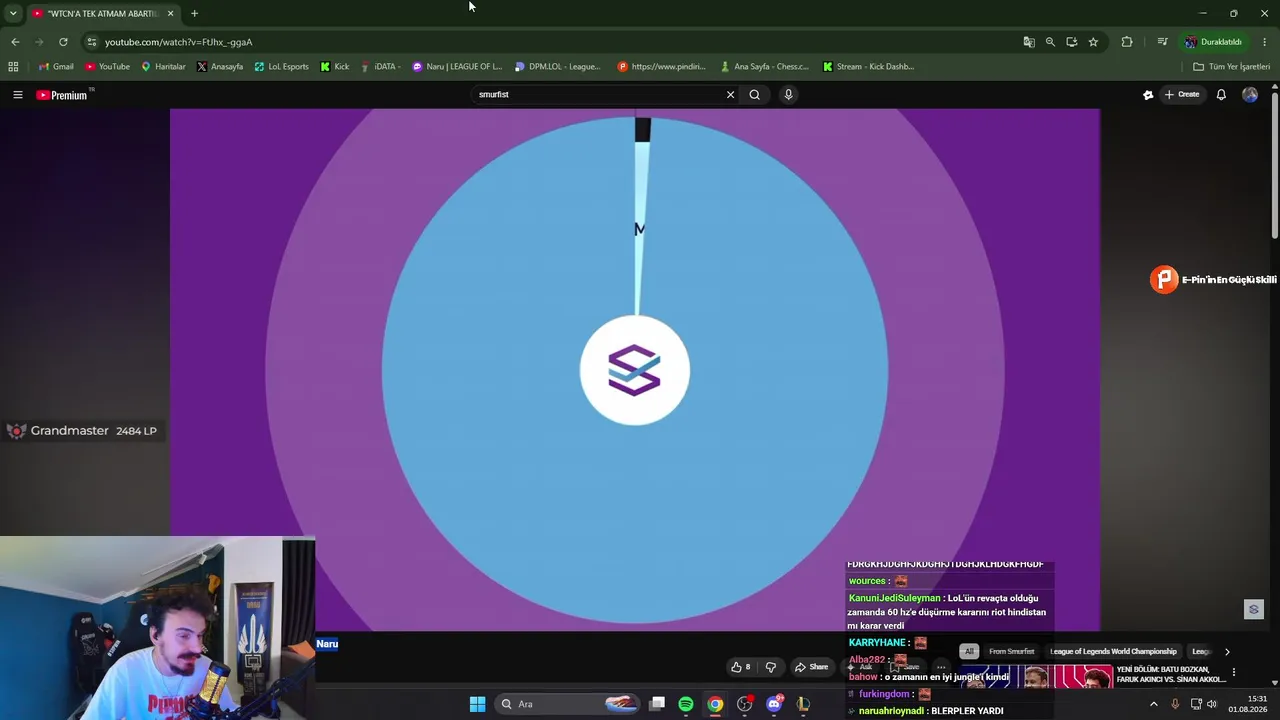Viewport: 1280px width, 720px height.
Task: Show hidden system tray icons
Action: pyautogui.click(x=1153, y=704)
